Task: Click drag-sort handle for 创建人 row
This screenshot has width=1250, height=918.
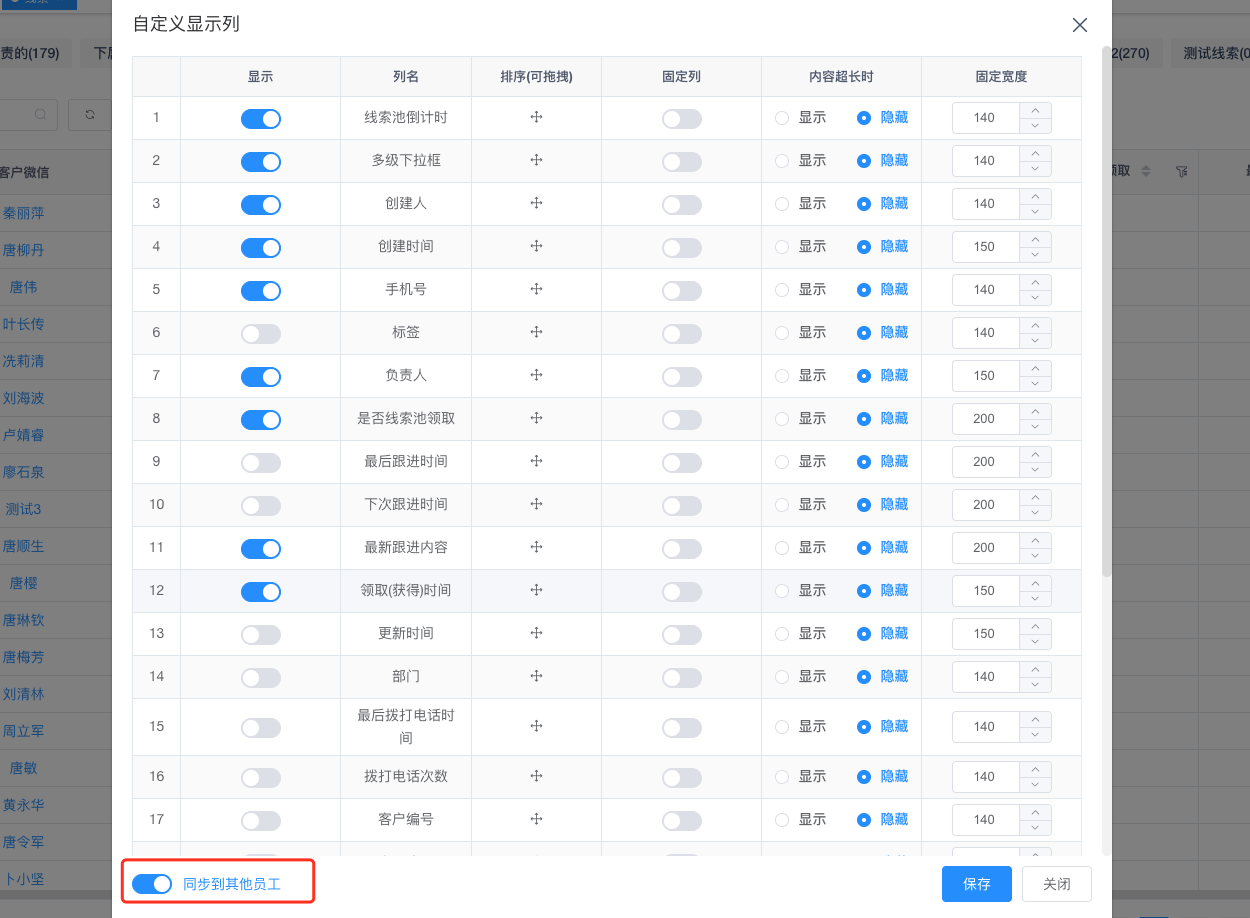Action: (x=536, y=203)
